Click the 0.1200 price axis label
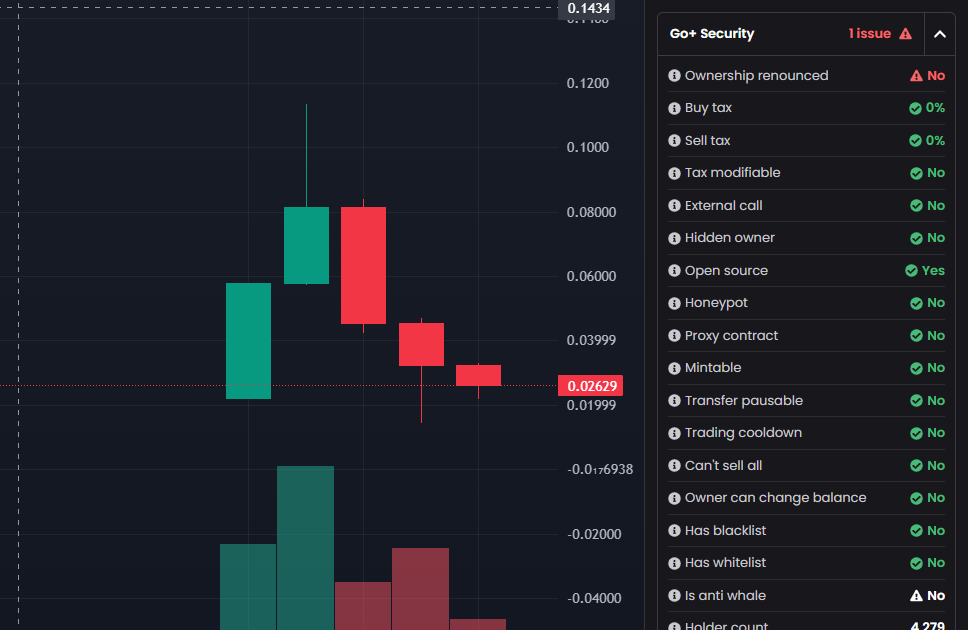Image resolution: width=968 pixels, height=630 pixels. click(x=588, y=83)
